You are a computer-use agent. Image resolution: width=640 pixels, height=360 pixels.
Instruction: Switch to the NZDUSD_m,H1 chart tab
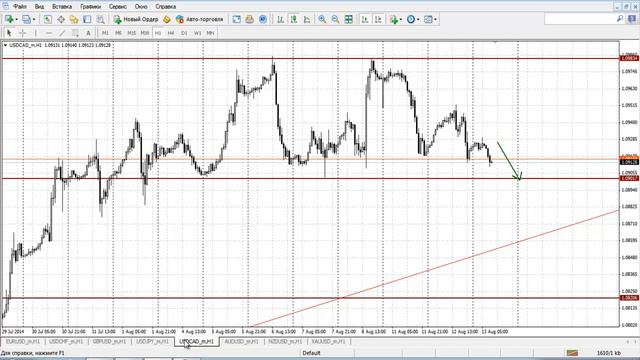coord(285,342)
